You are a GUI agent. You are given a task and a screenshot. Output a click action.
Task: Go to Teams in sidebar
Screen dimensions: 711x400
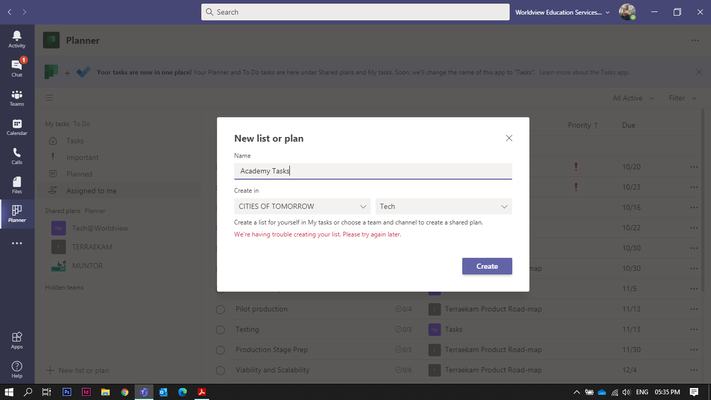[17, 98]
